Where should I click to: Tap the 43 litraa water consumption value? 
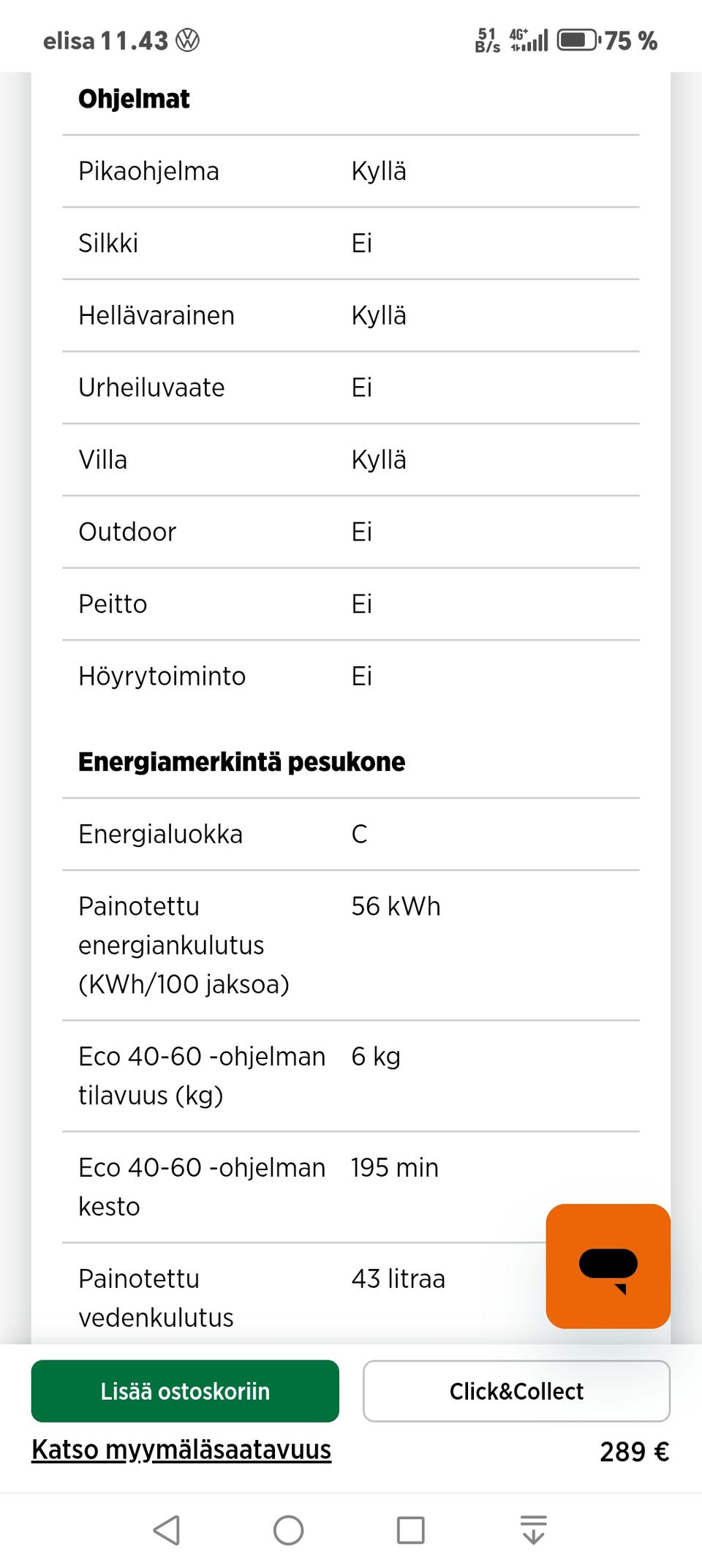398,1278
